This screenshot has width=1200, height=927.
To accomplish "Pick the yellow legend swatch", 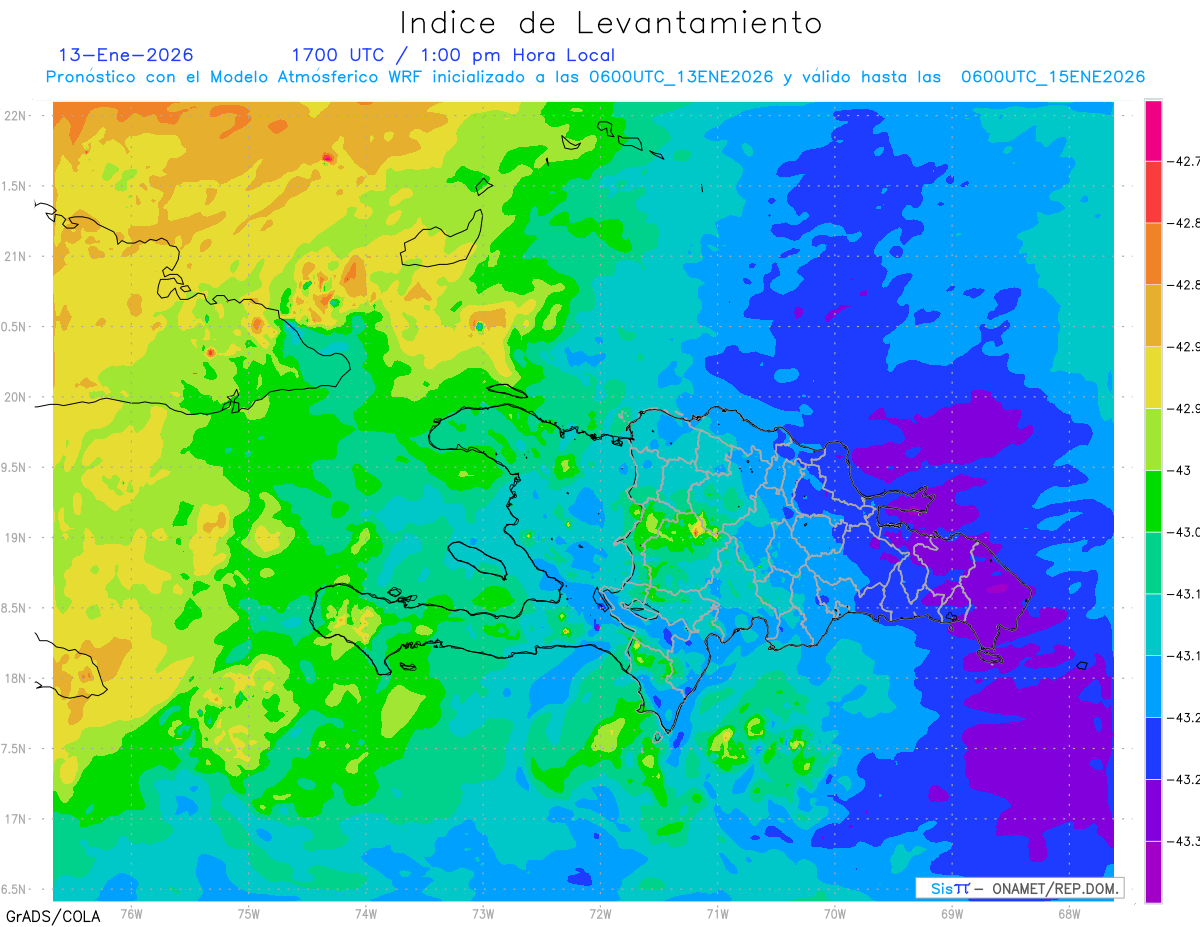I will click(1153, 377).
